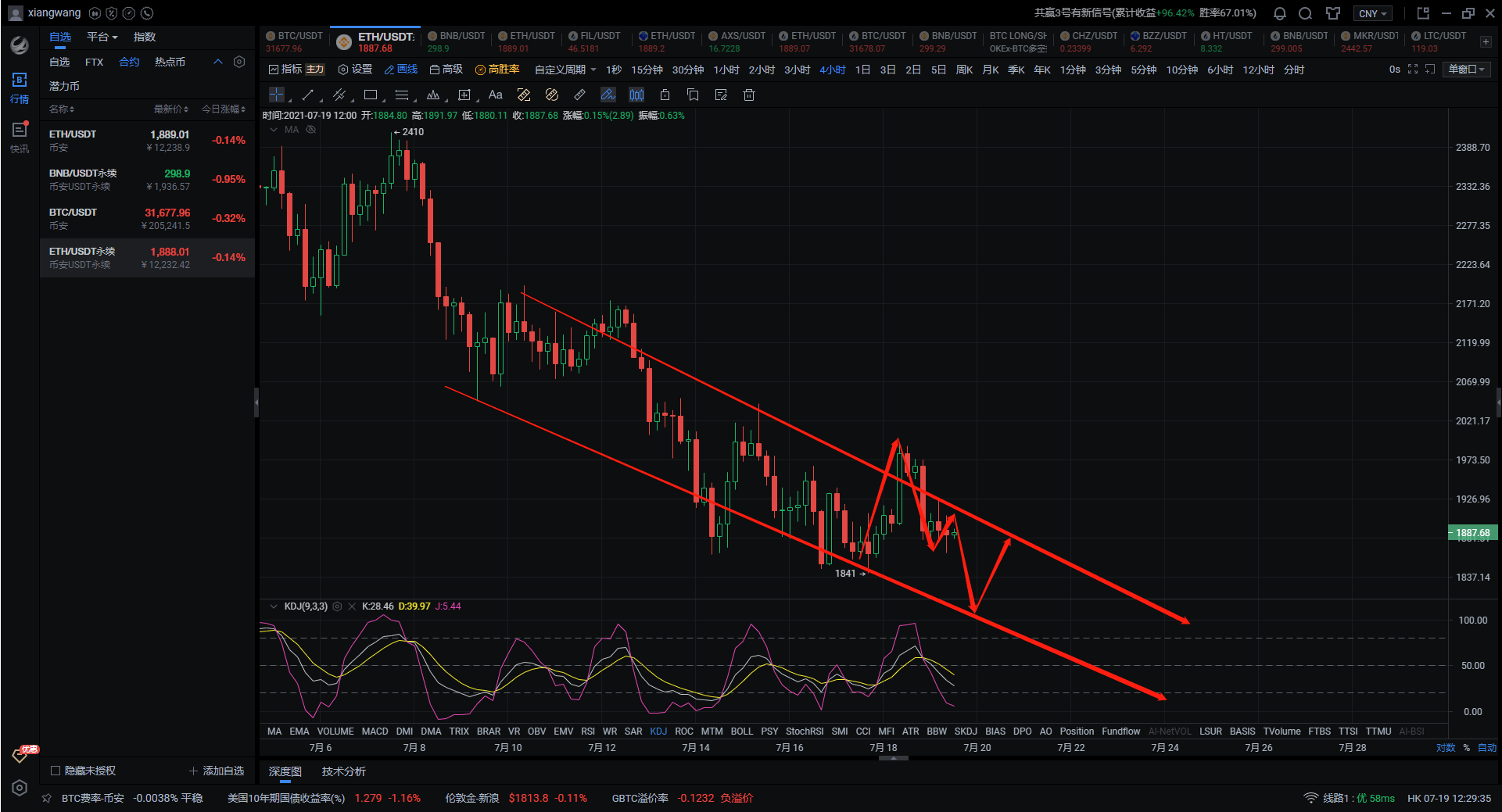Image resolution: width=1502 pixels, height=812 pixels.
Task: Click 添加自选 add to watchlist
Action: pos(217,771)
